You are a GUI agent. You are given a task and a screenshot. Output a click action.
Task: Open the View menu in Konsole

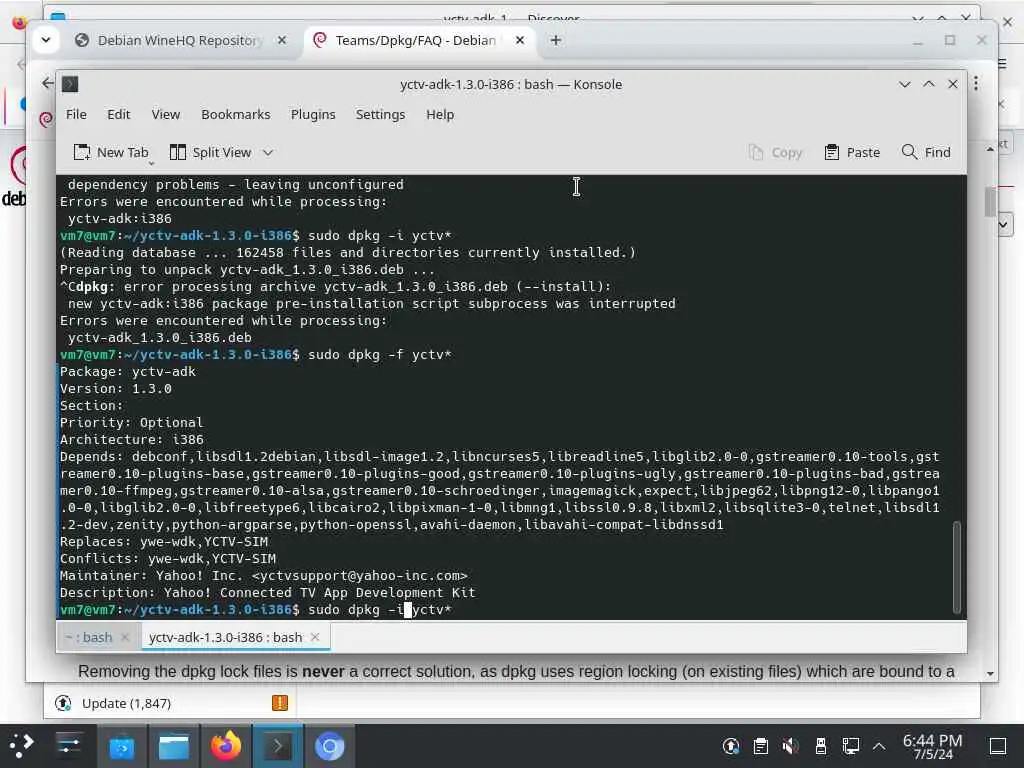click(x=165, y=114)
